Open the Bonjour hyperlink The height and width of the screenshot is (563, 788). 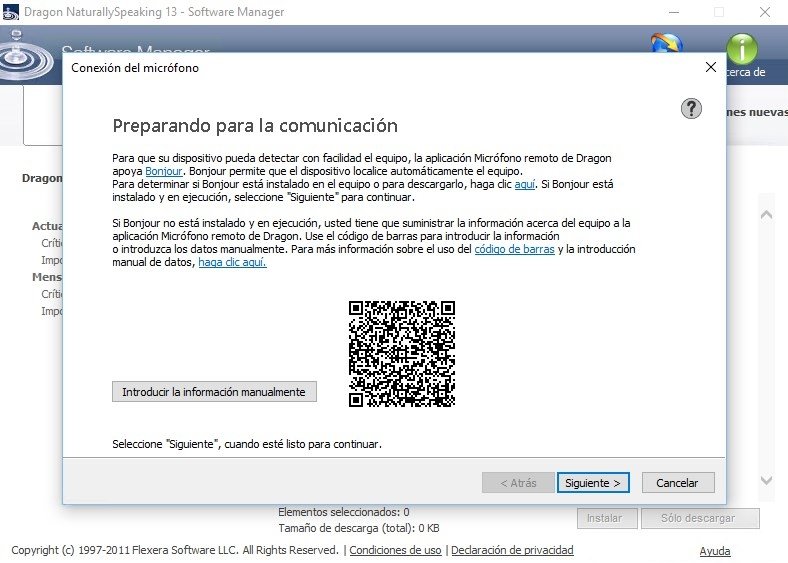click(x=164, y=171)
